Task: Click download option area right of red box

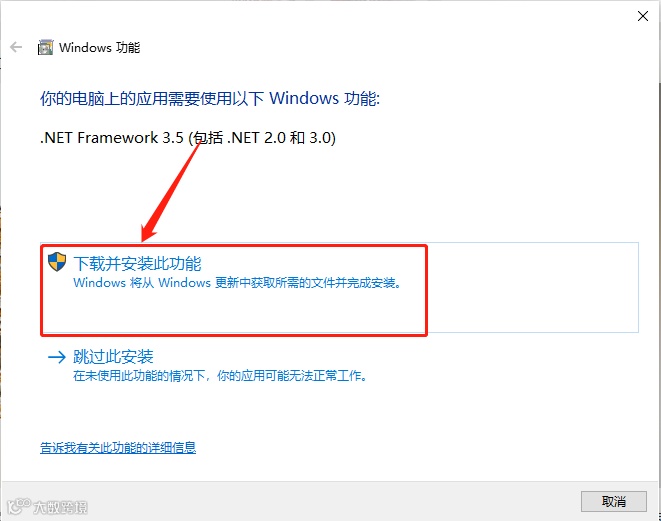Action: 533,287
